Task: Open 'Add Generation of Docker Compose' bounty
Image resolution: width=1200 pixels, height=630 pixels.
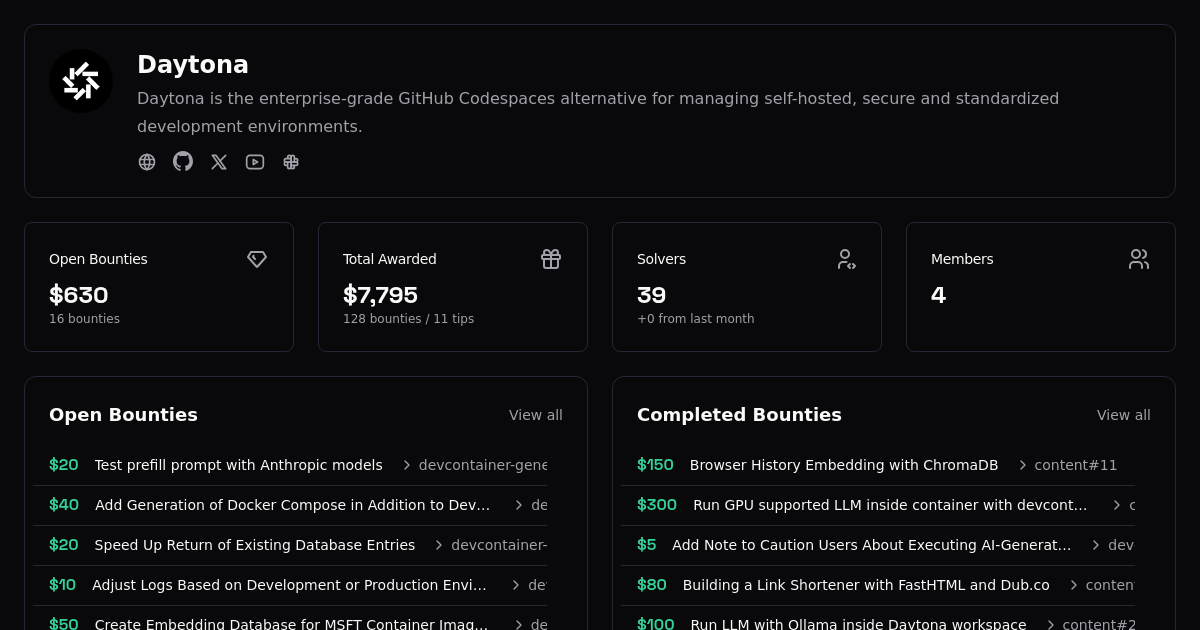Action: pos(292,505)
